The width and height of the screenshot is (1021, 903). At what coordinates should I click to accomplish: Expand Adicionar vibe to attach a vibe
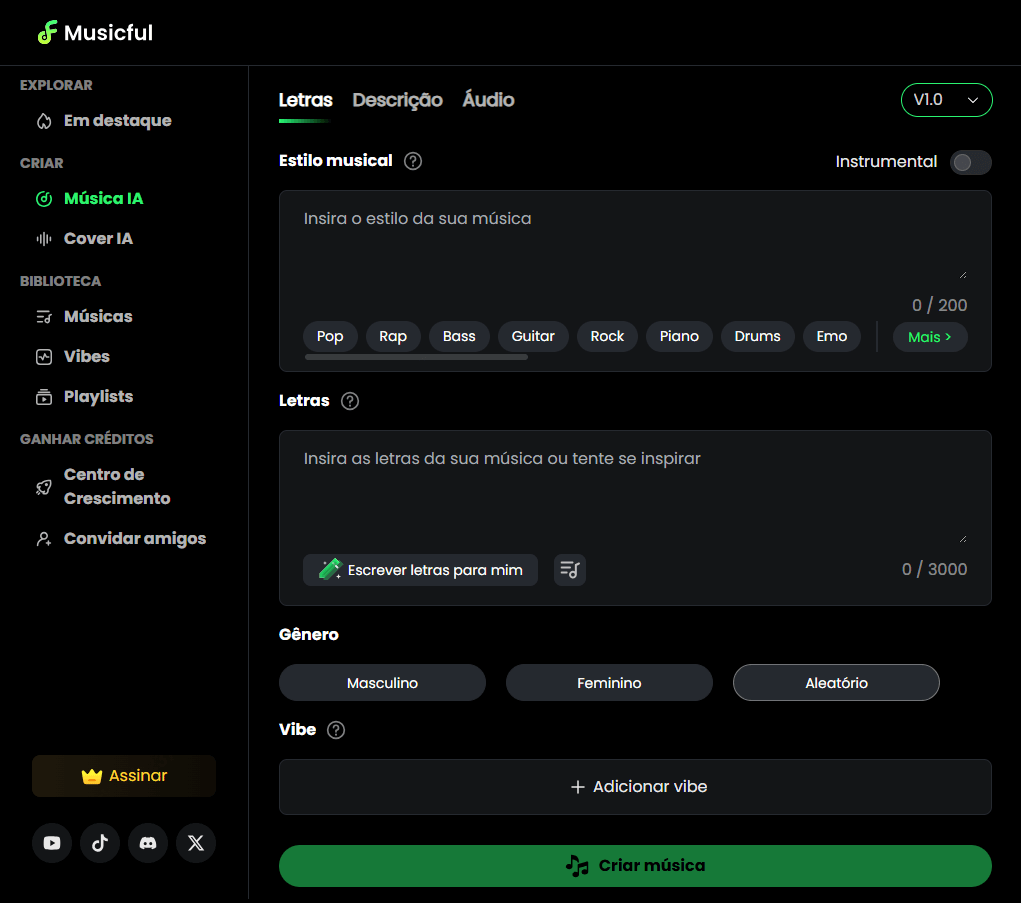pyautogui.click(x=635, y=787)
